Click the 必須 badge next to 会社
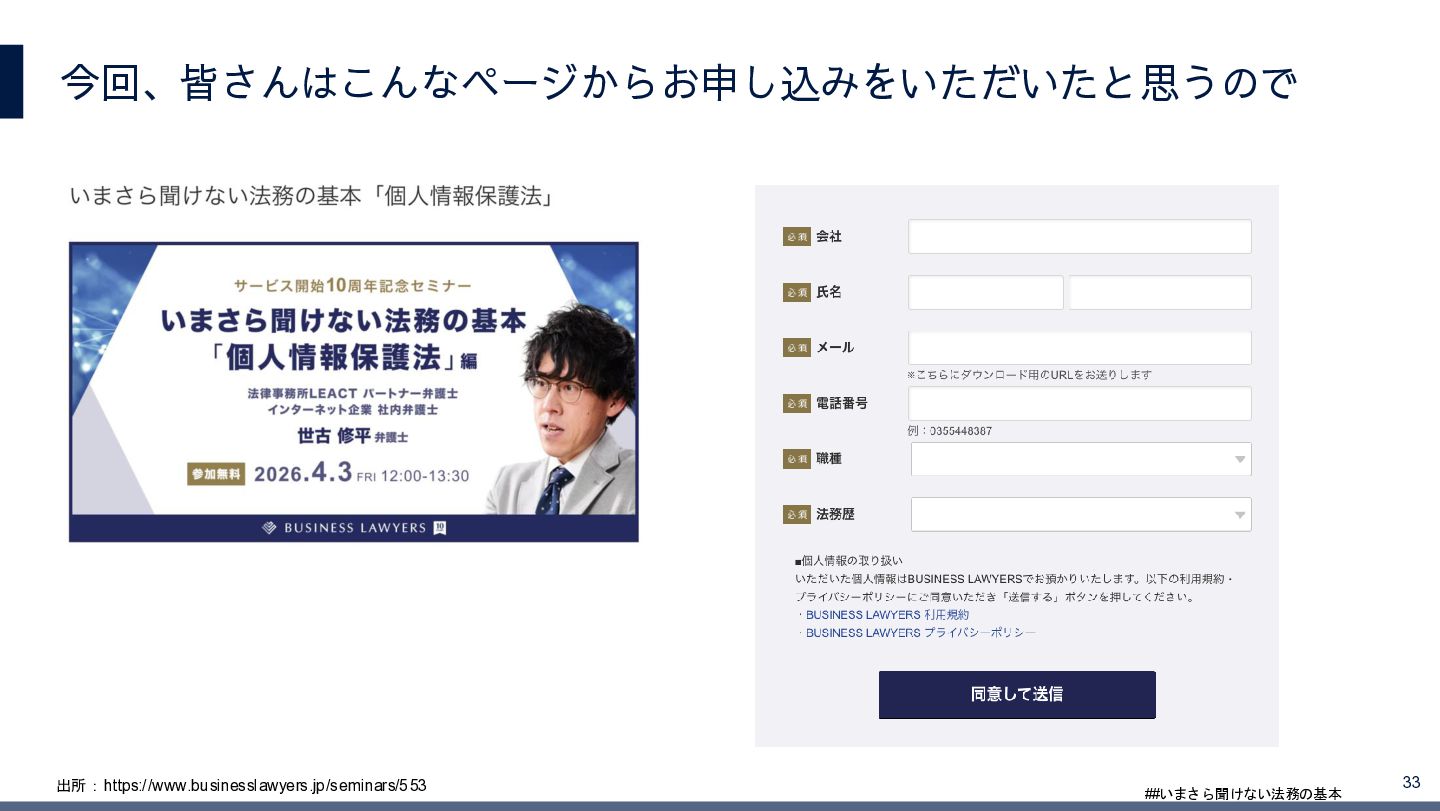Viewport: 1440px width, 811px height. pos(797,237)
